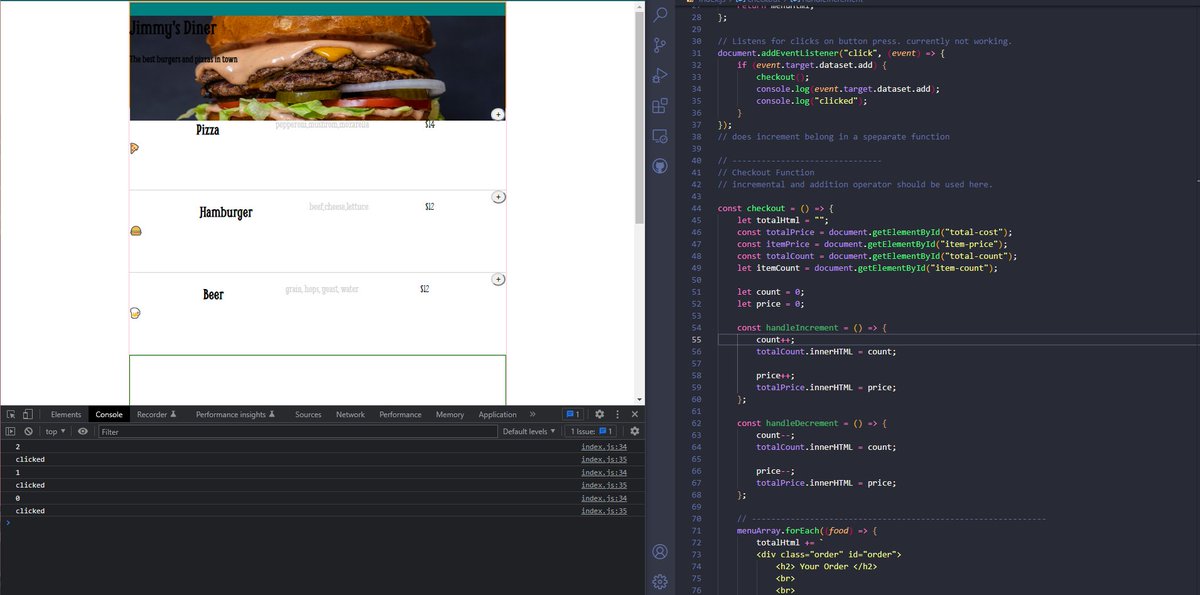Screen dimensions: 1200x595
Task: Select the Console tab
Action: [x=109, y=414]
